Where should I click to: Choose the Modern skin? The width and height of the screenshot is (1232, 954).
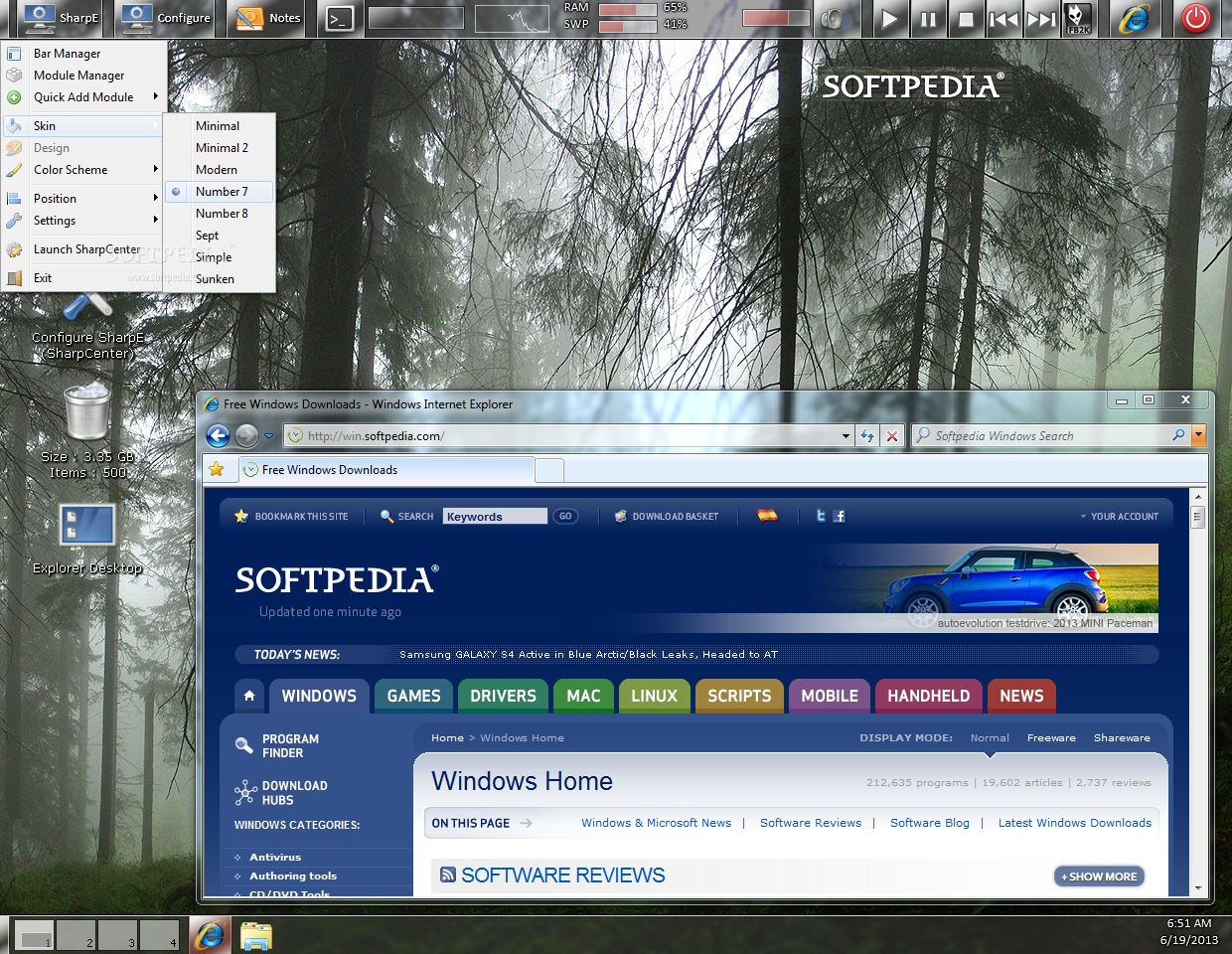[219, 170]
